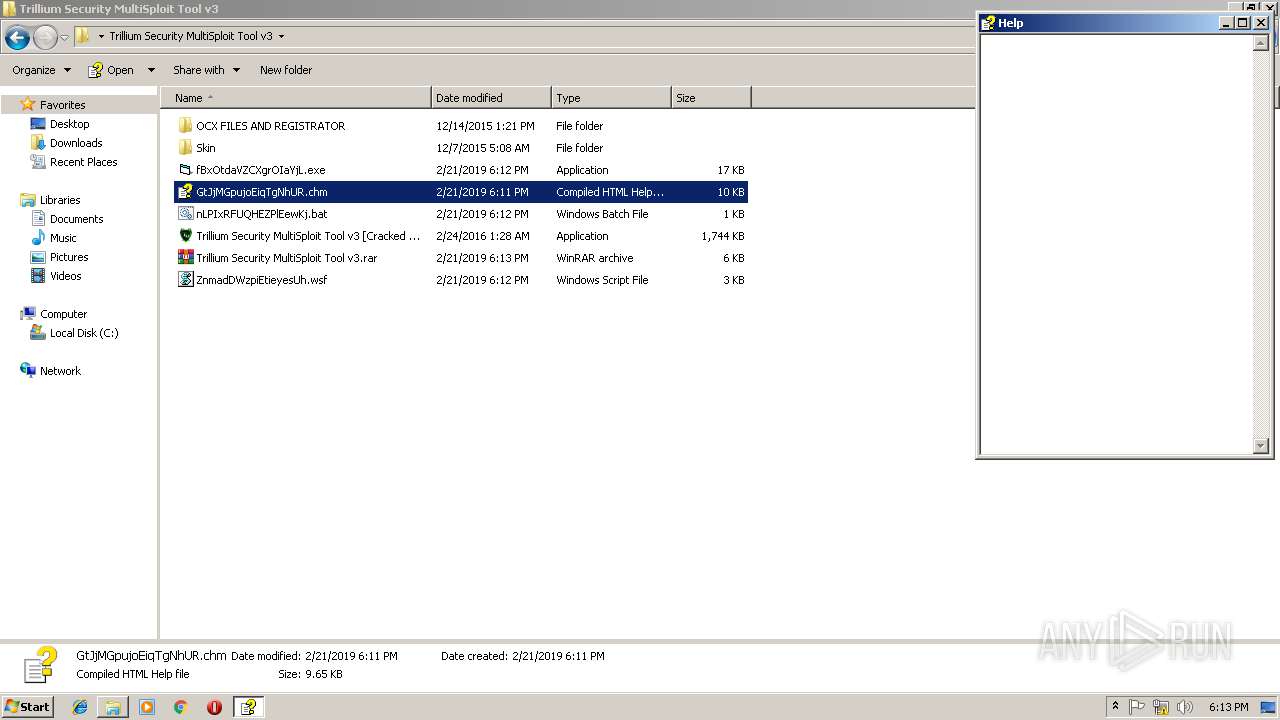
Task: Open the Share with menu
Action: tap(206, 70)
